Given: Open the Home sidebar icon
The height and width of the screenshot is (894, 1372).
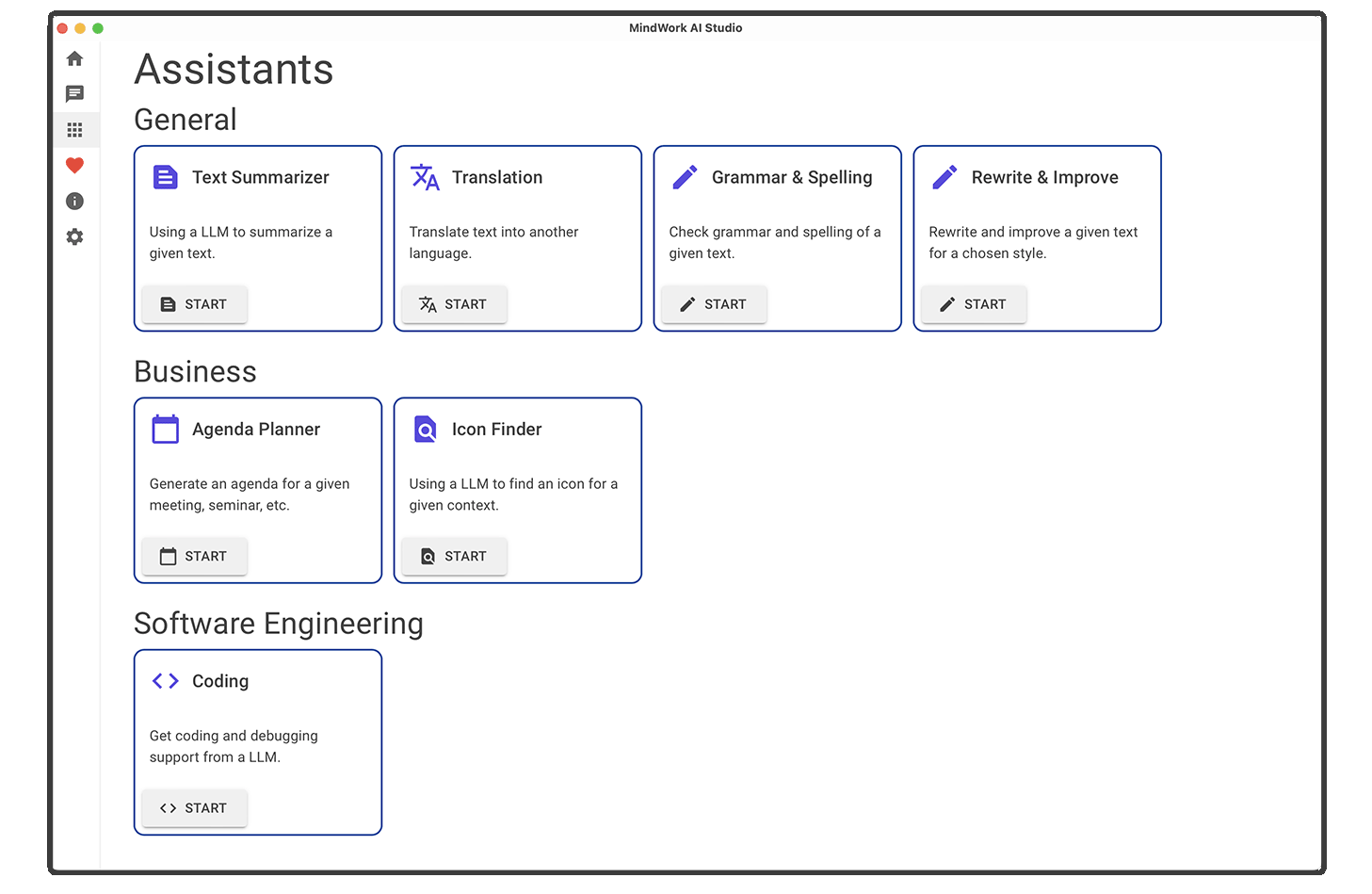Looking at the screenshot, I should click(74, 57).
